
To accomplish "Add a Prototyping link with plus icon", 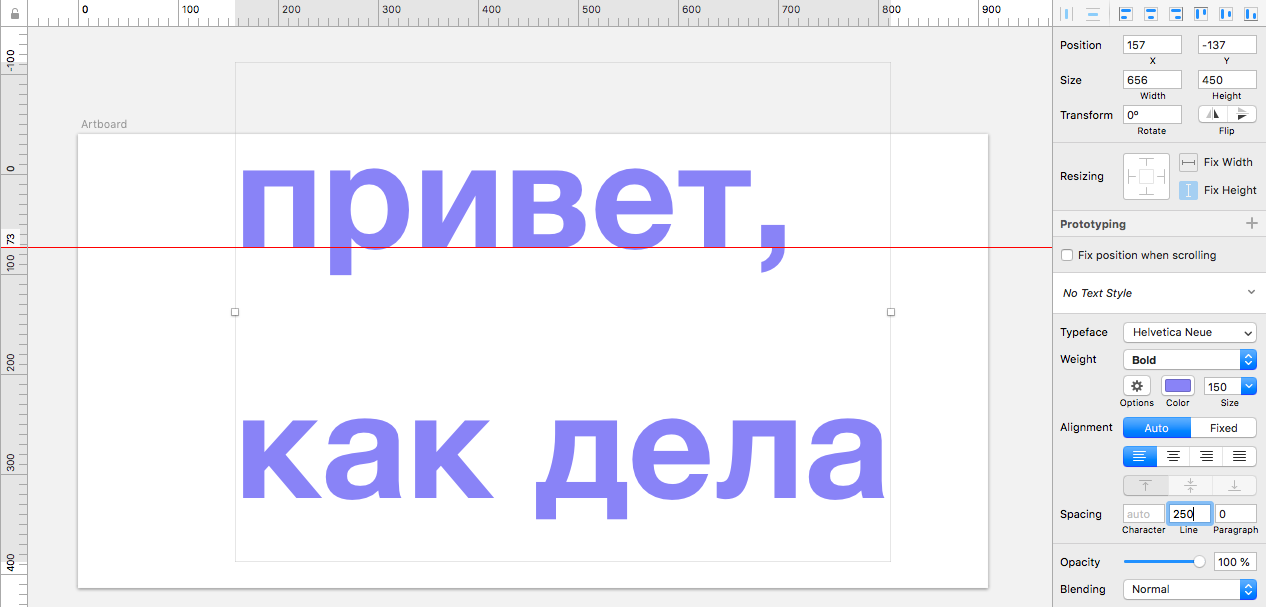I will pos(1250,224).
